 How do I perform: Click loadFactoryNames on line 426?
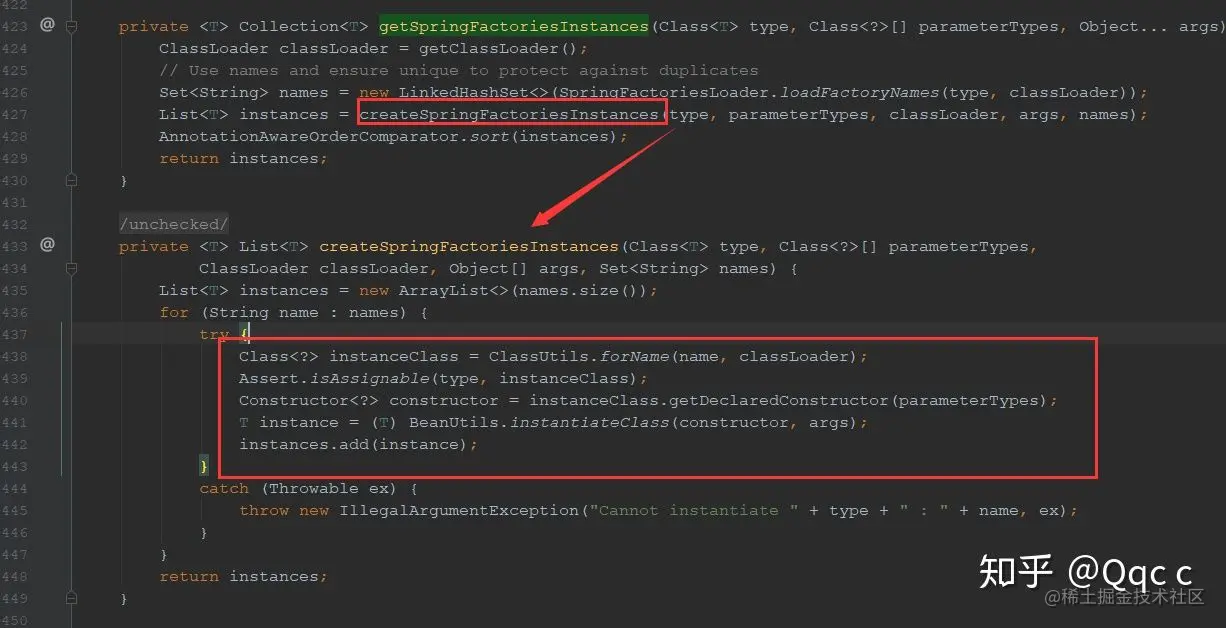click(x=859, y=92)
